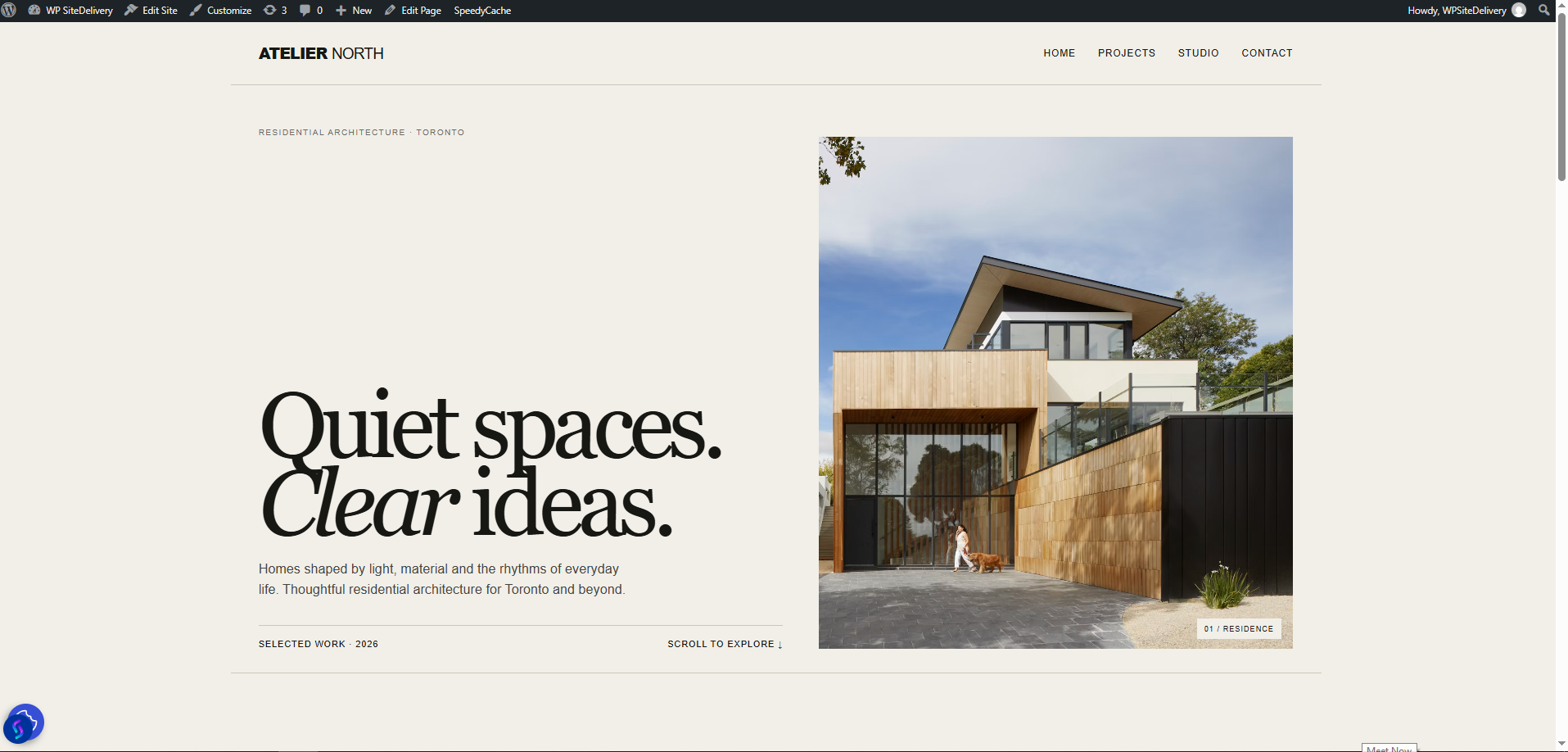The image size is (1568, 752).
Task: Click the Homes shaped by light paragraph
Action: pos(442,579)
